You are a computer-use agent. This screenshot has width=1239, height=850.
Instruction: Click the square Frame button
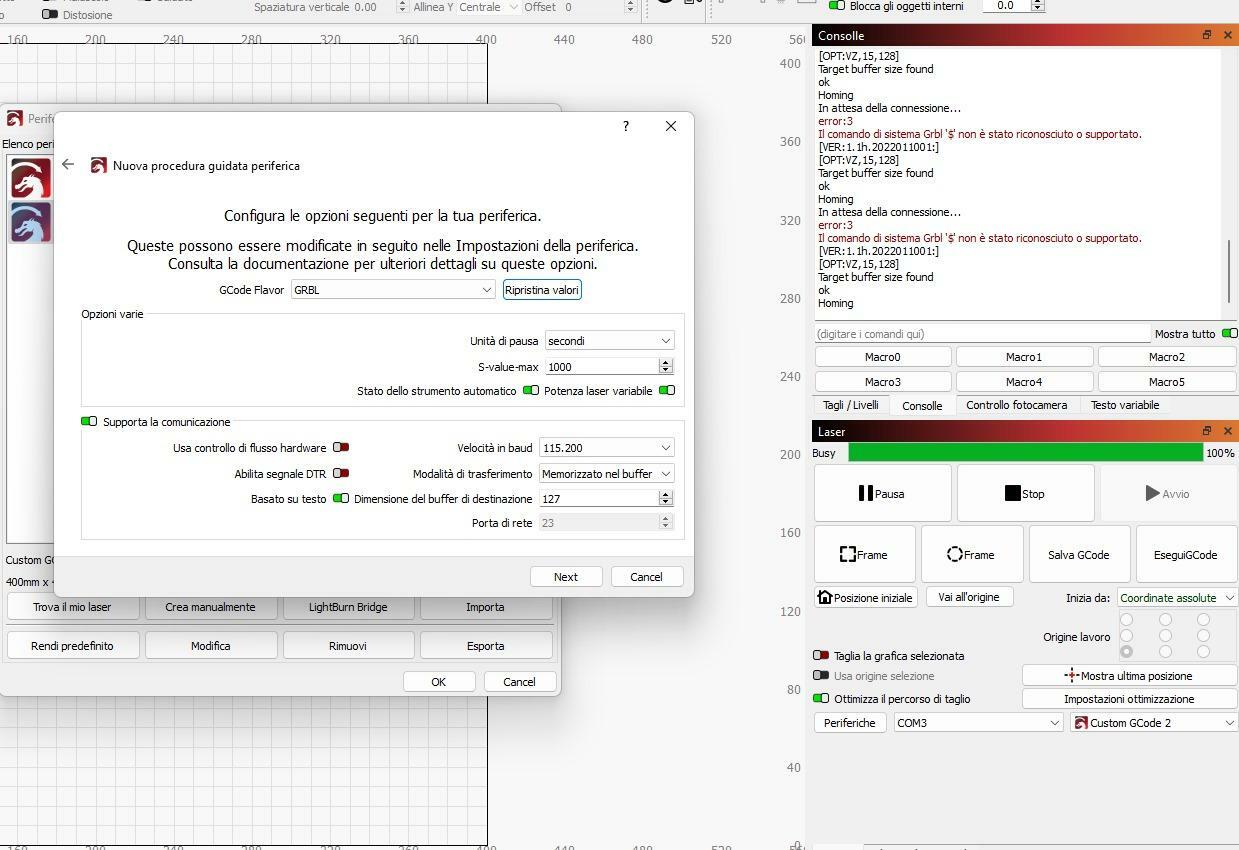[x=865, y=554]
